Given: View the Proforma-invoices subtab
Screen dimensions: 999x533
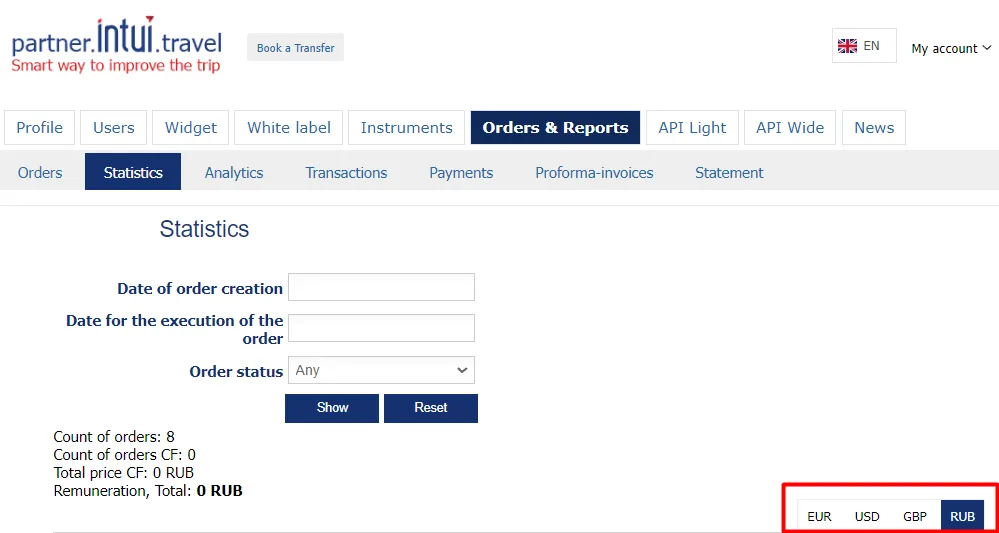Looking at the screenshot, I should pyautogui.click(x=594, y=172).
